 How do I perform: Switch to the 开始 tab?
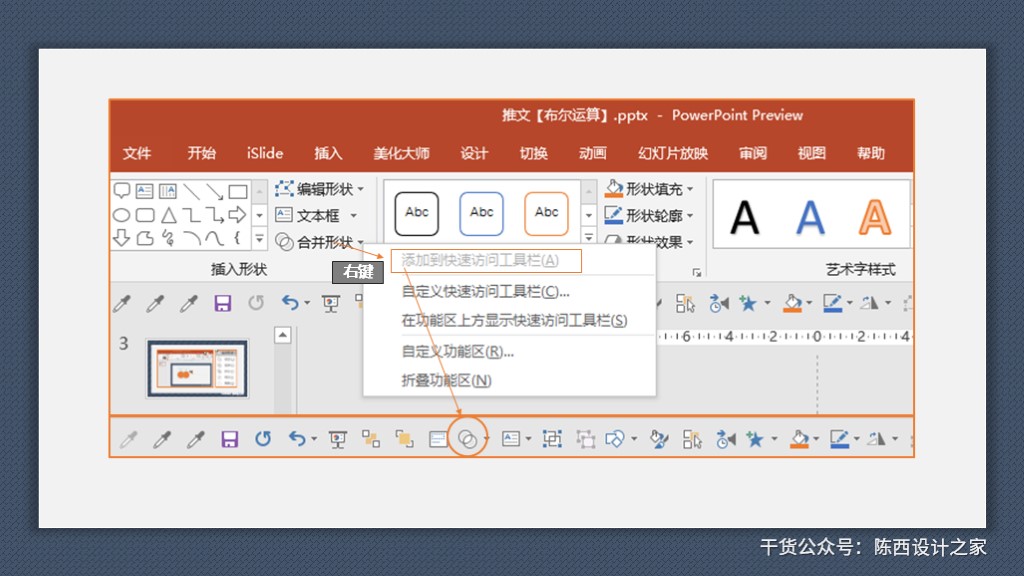click(x=201, y=153)
